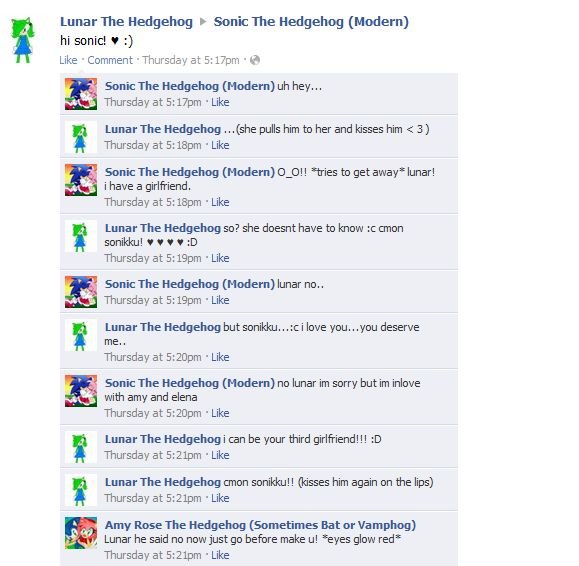Open the Lunar The Hedgehog link in the post header
Screen dimensions: 579x566
[126, 21]
